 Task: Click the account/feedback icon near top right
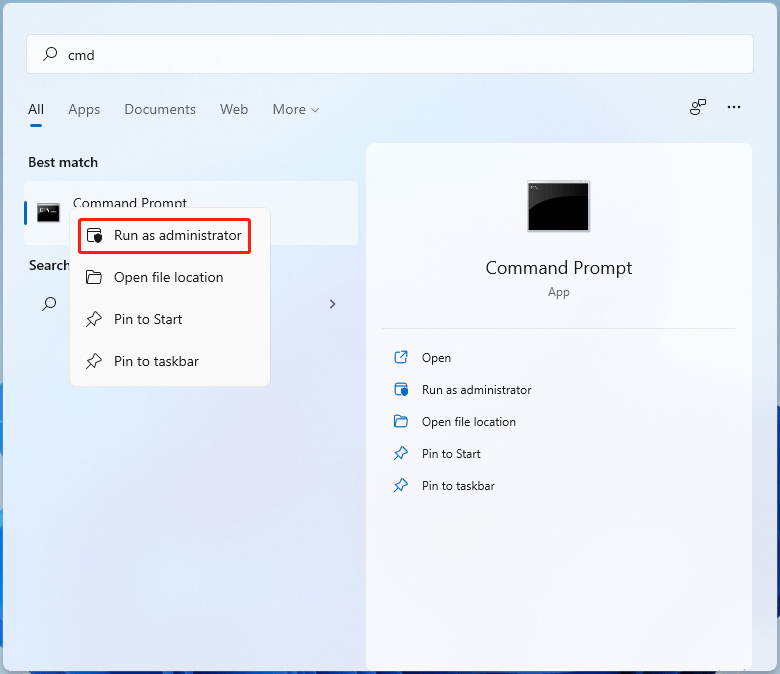point(697,107)
